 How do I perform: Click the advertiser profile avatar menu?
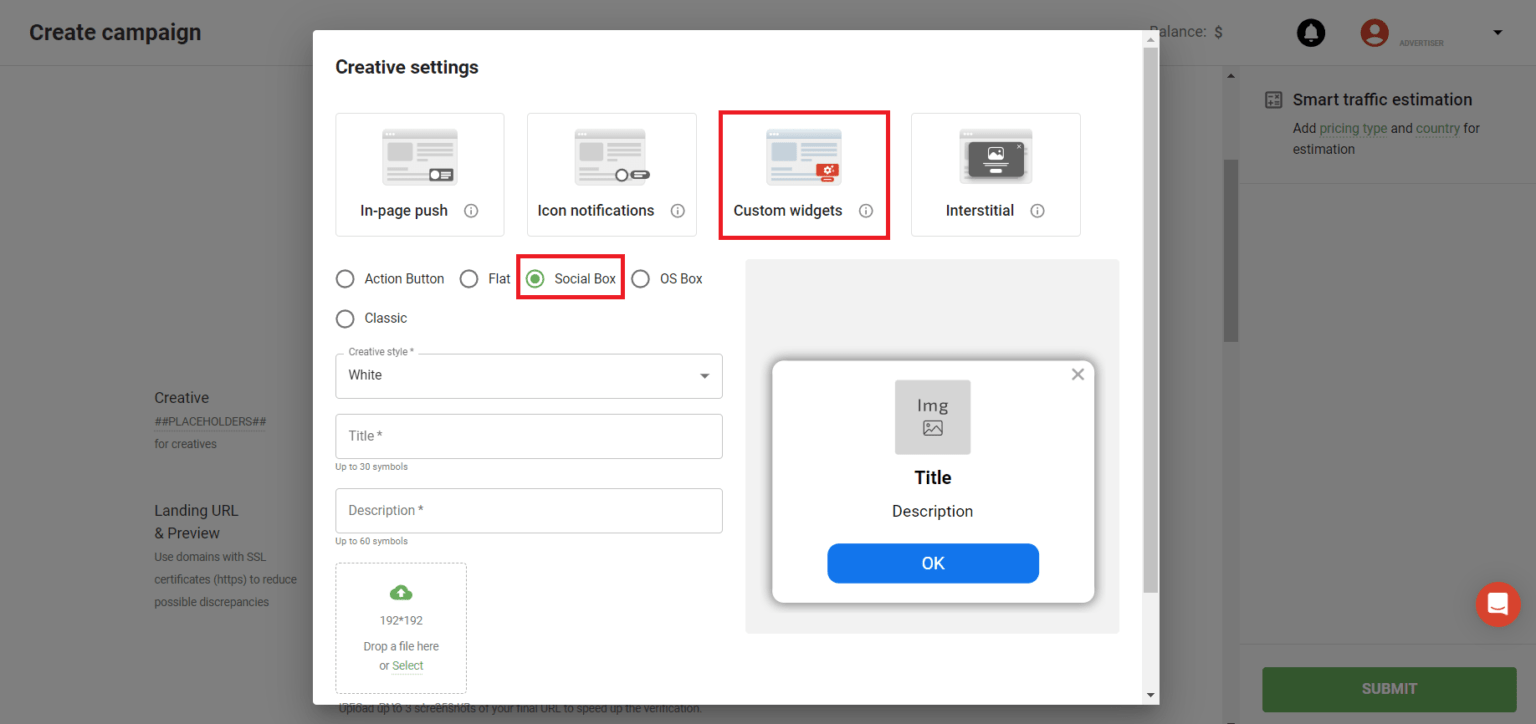tap(1374, 32)
